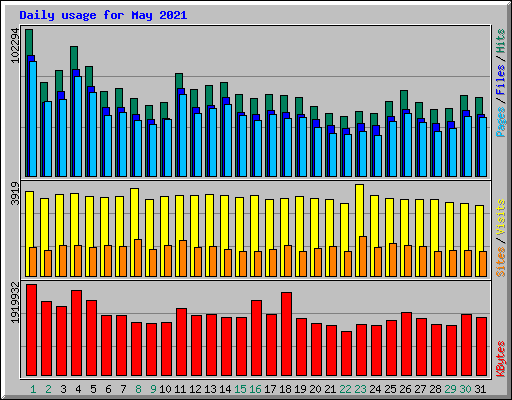This screenshot has width=512, height=400.
Task: Click the 'Daily usage for May 2021' title
Action: point(103,15)
